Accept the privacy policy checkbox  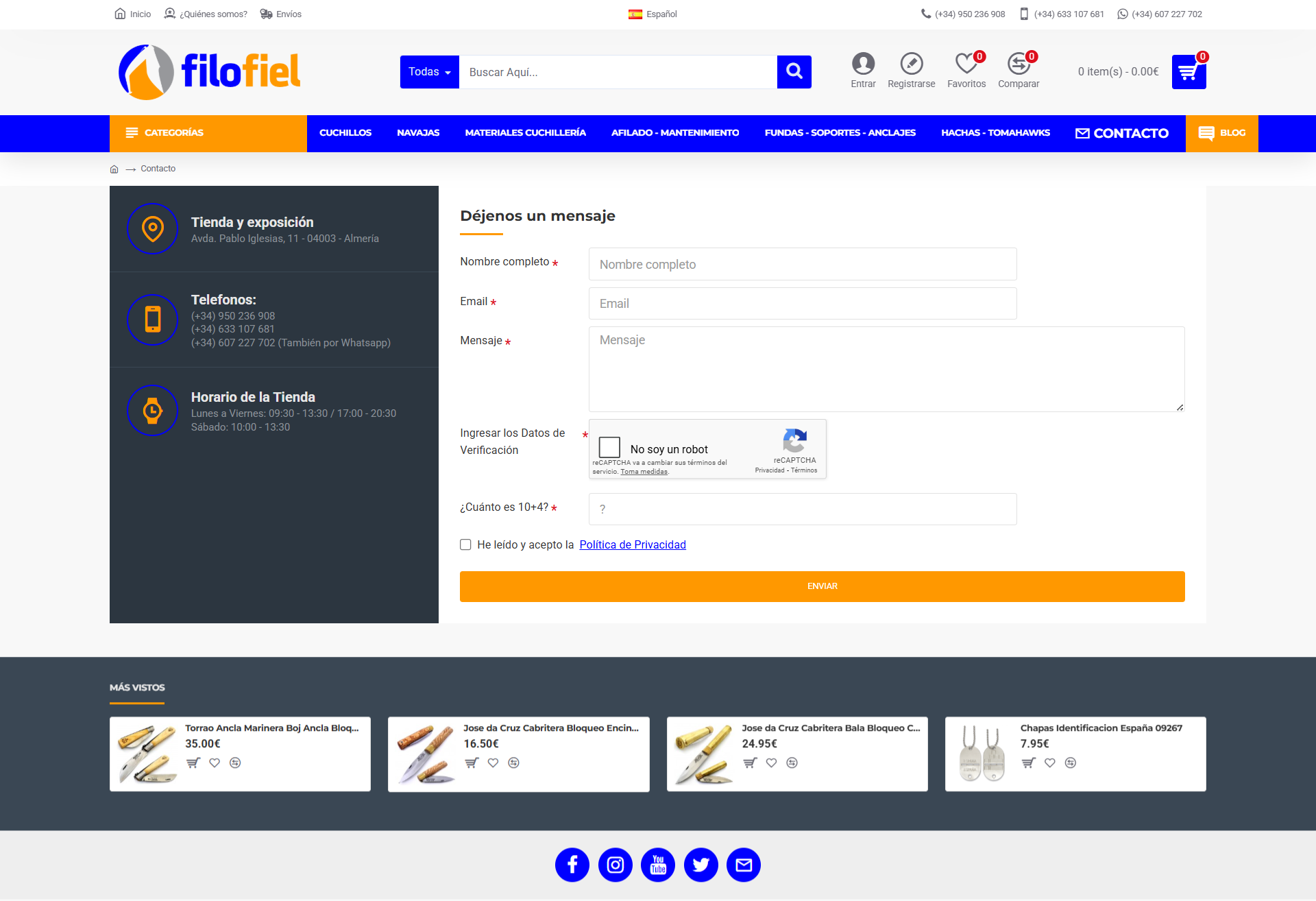465,544
